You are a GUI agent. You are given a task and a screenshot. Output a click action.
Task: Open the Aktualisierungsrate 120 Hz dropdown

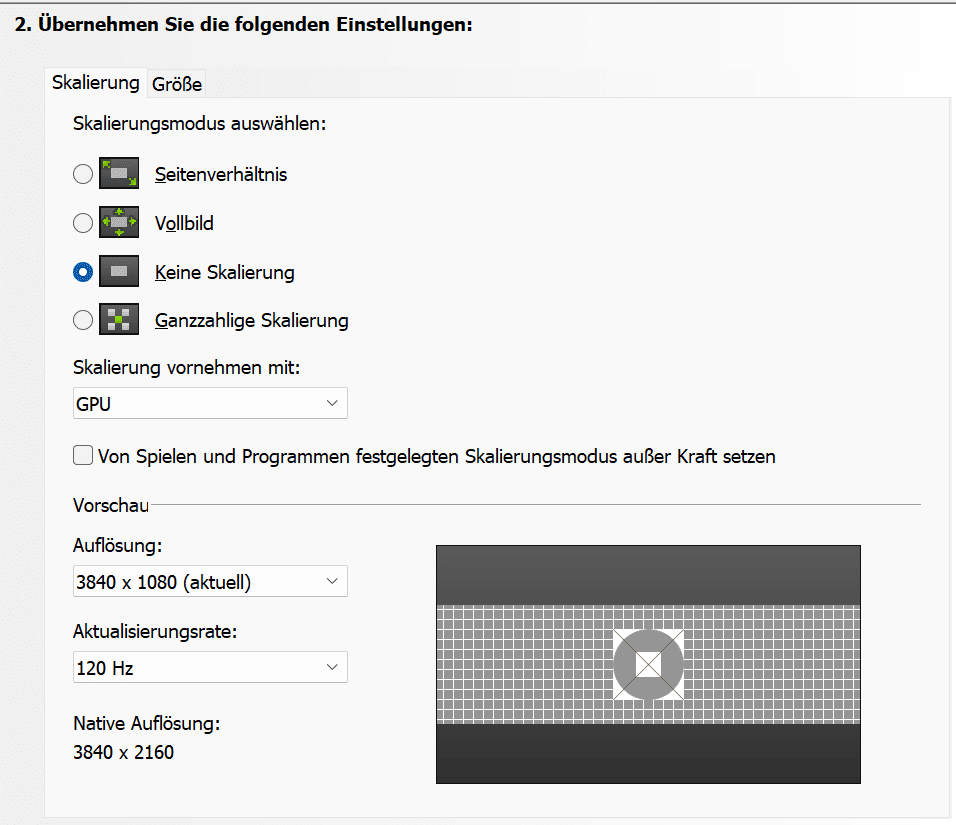[210, 667]
